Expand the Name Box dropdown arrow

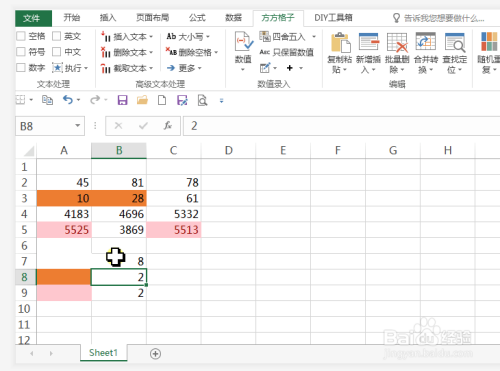(x=78, y=126)
